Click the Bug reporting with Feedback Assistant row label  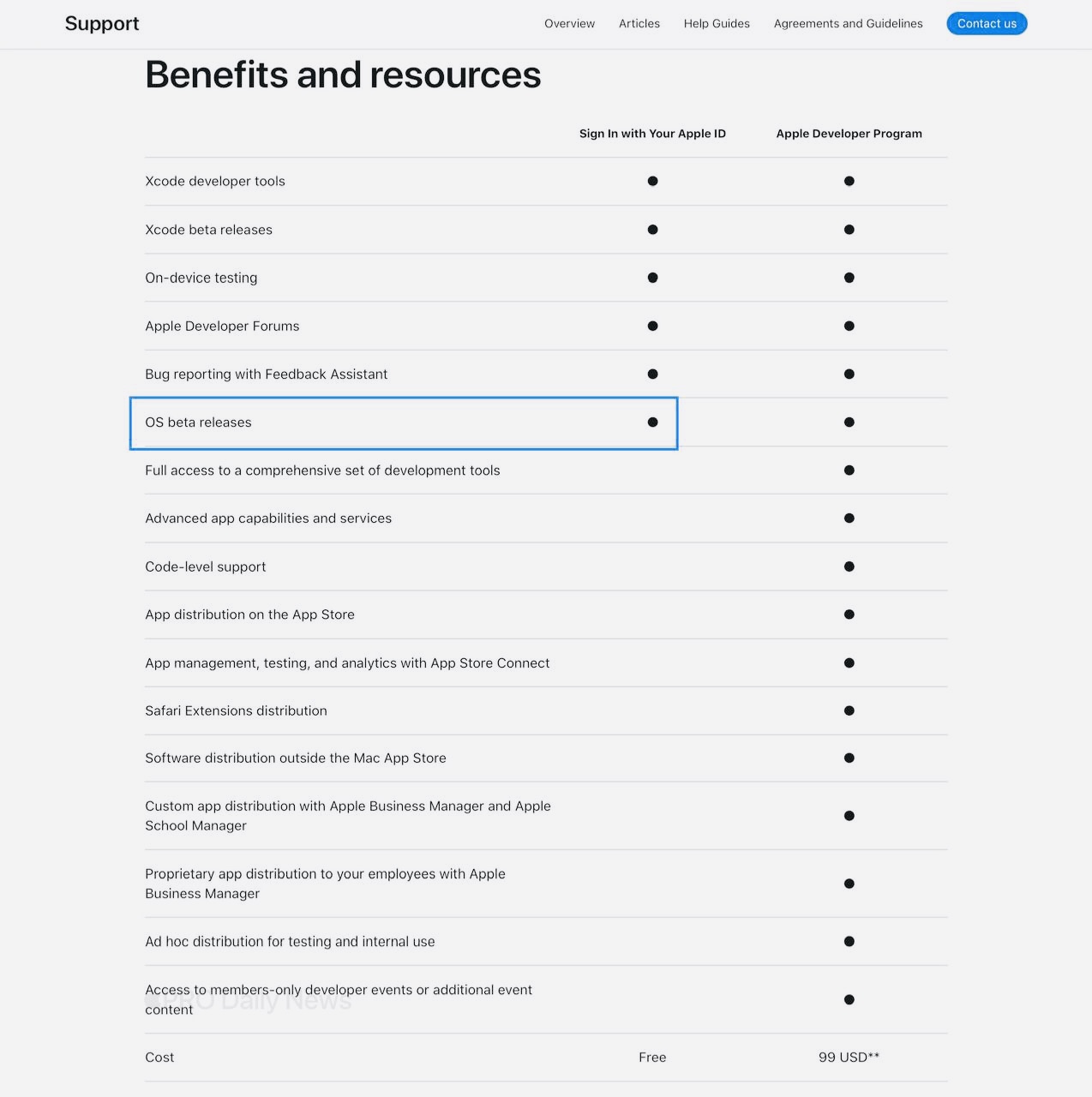coord(266,375)
